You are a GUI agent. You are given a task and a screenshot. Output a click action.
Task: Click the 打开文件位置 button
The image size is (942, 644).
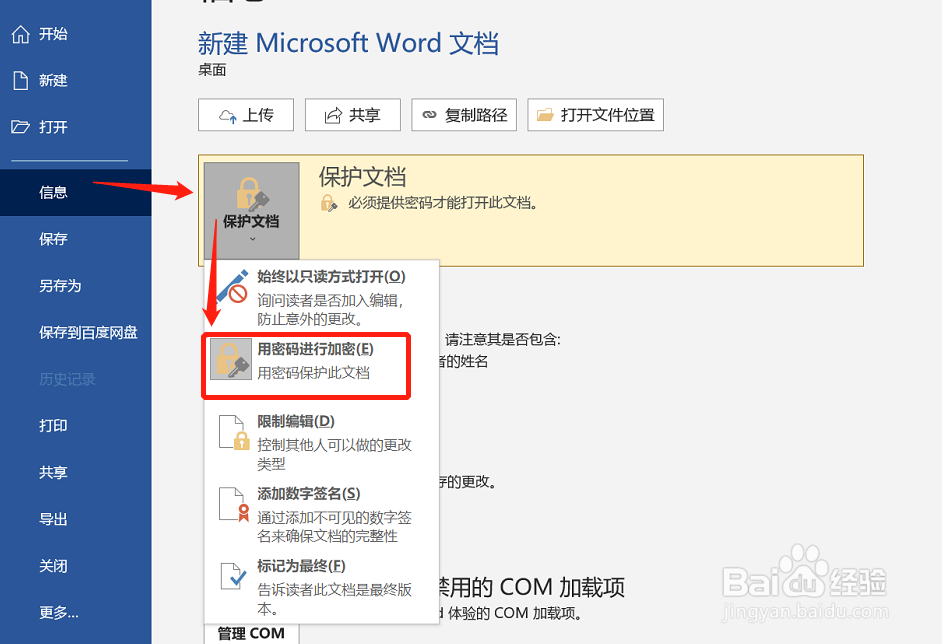(595, 115)
